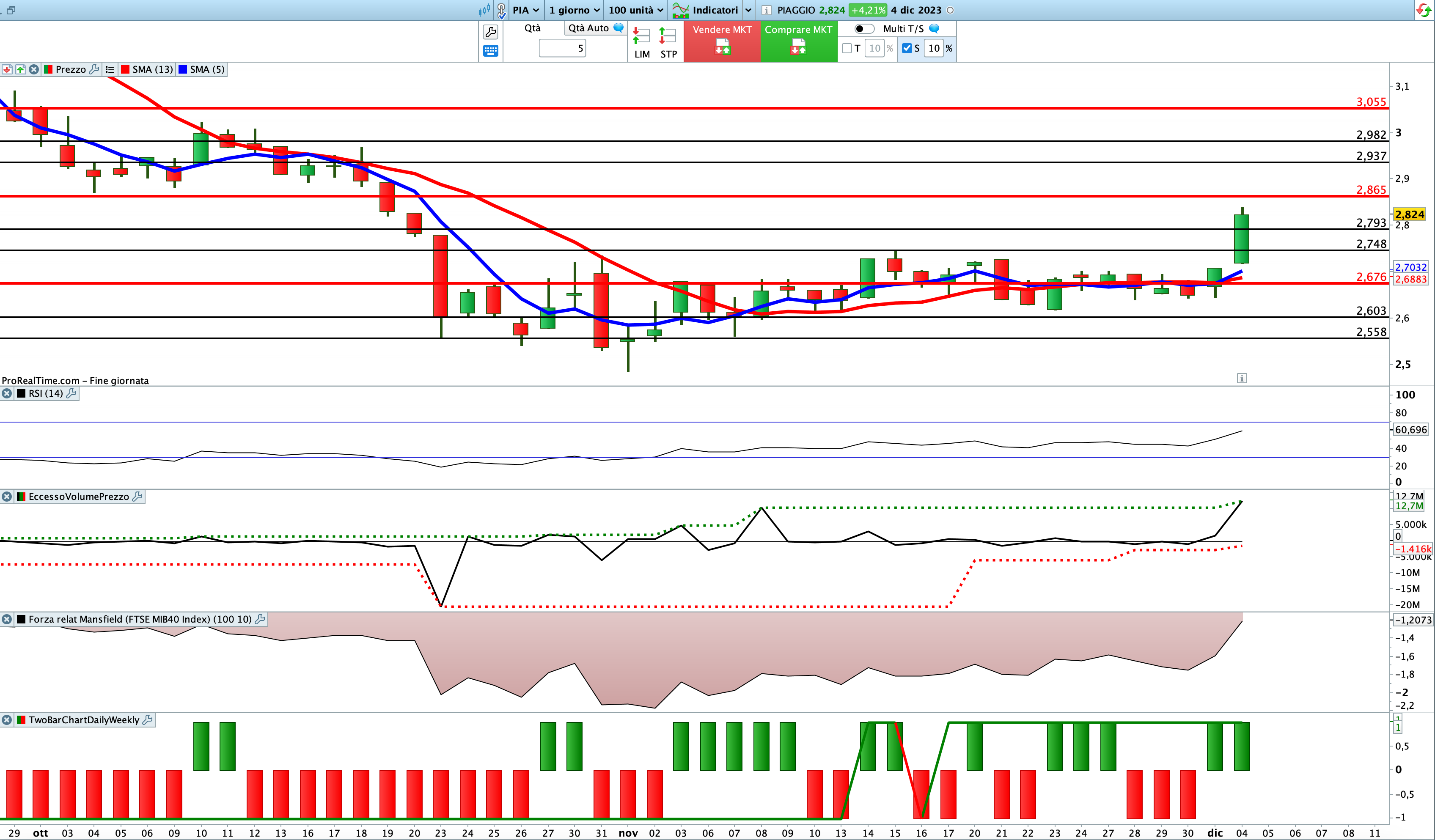Click the black Forza relat Mansfield color swatch

click(21, 619)
